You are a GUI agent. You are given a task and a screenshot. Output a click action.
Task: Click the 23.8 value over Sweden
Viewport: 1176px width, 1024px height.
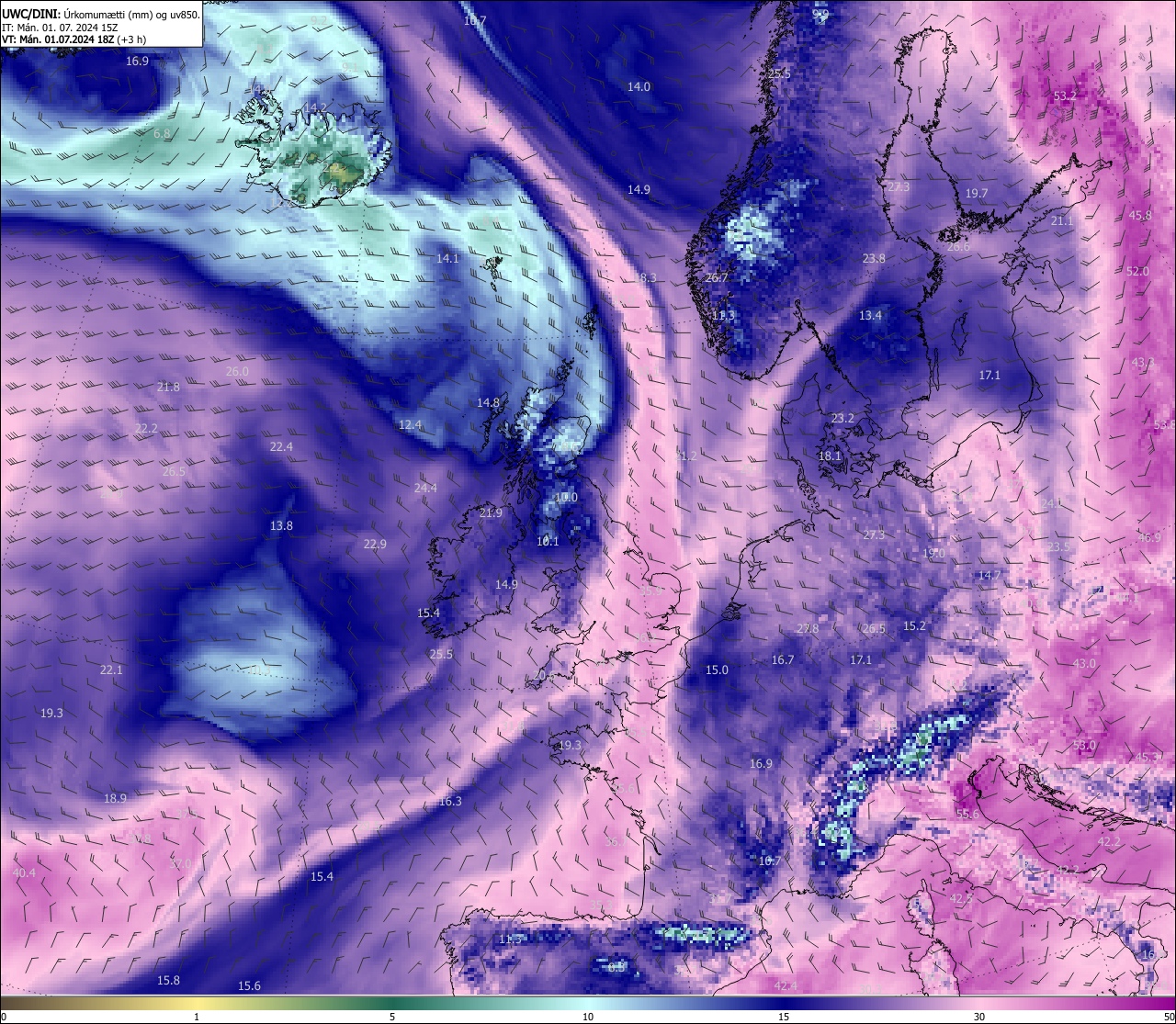click(874, 258)
